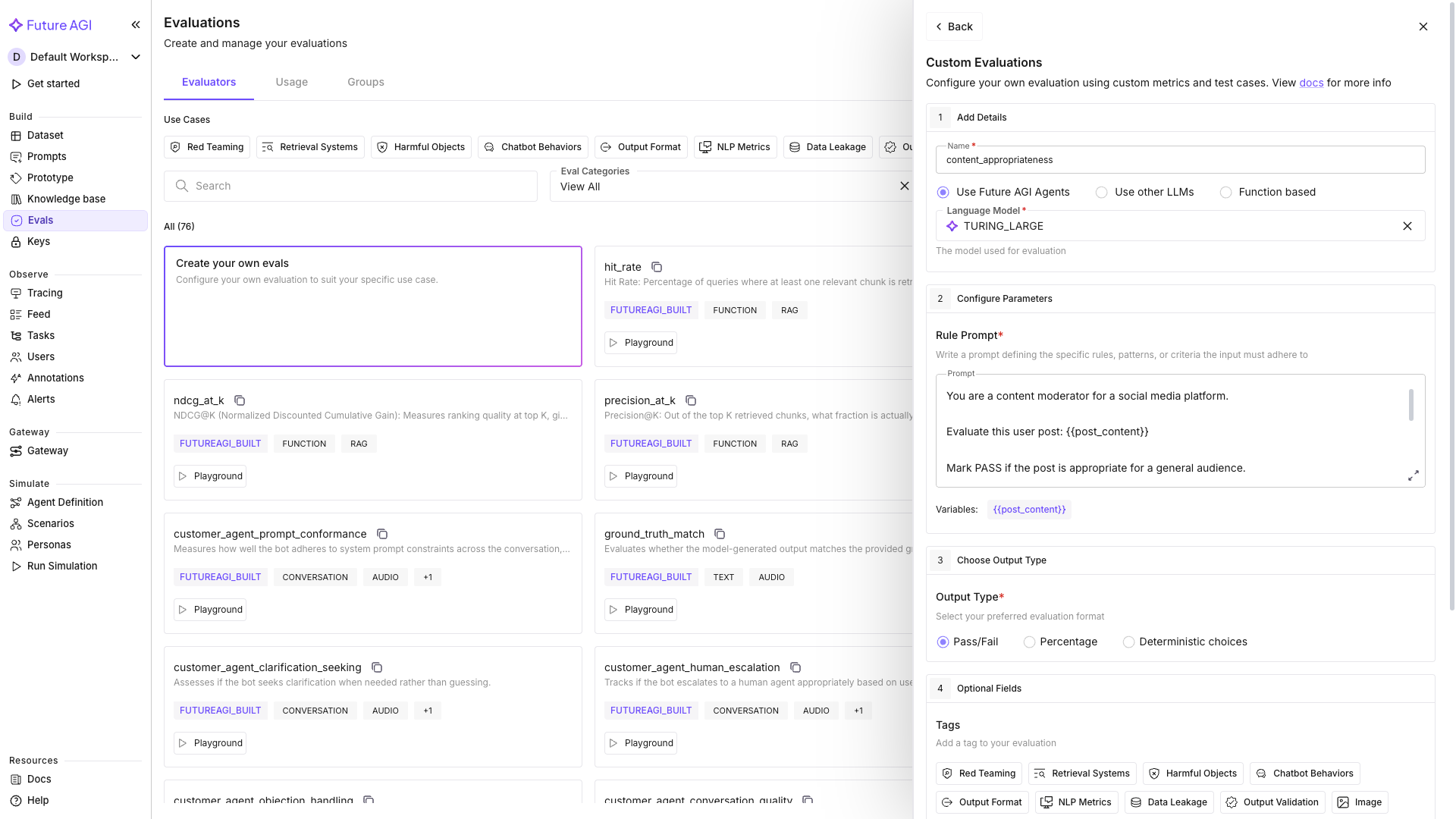Open the docs link in Custom Evaluations
Viewport: 1456px width, 819px height.
[x=1310, y=83]
